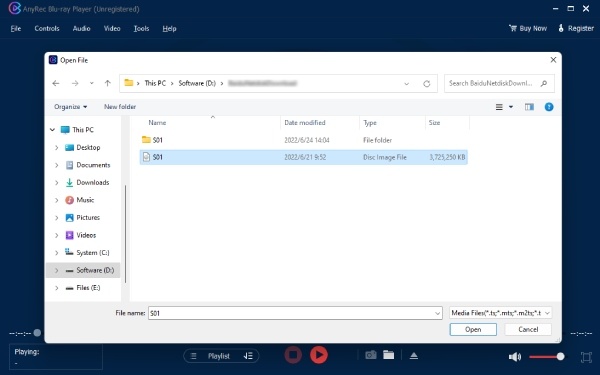The width and height of the screenshot is (600, 375).
Task: Open the Tools menu
Action: [141, 28]
